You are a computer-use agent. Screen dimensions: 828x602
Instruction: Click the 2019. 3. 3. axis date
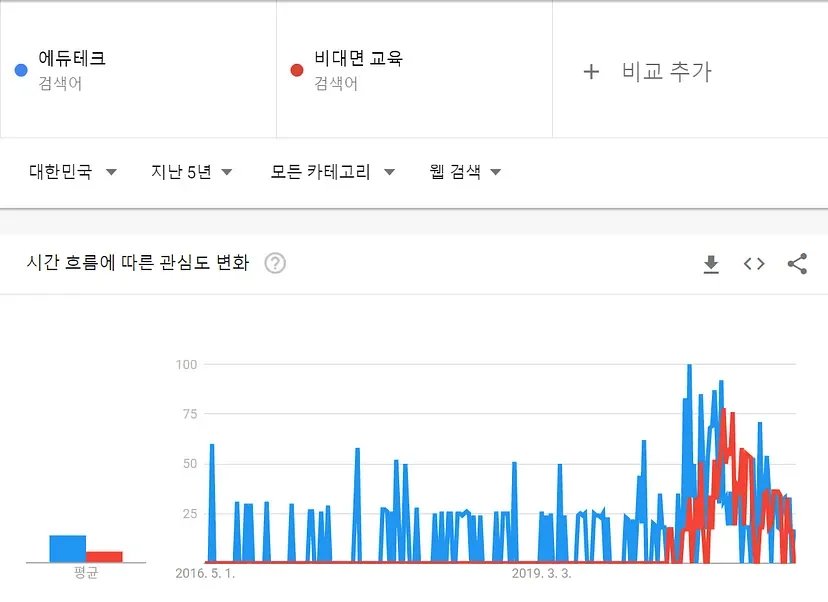pos(542,573)
